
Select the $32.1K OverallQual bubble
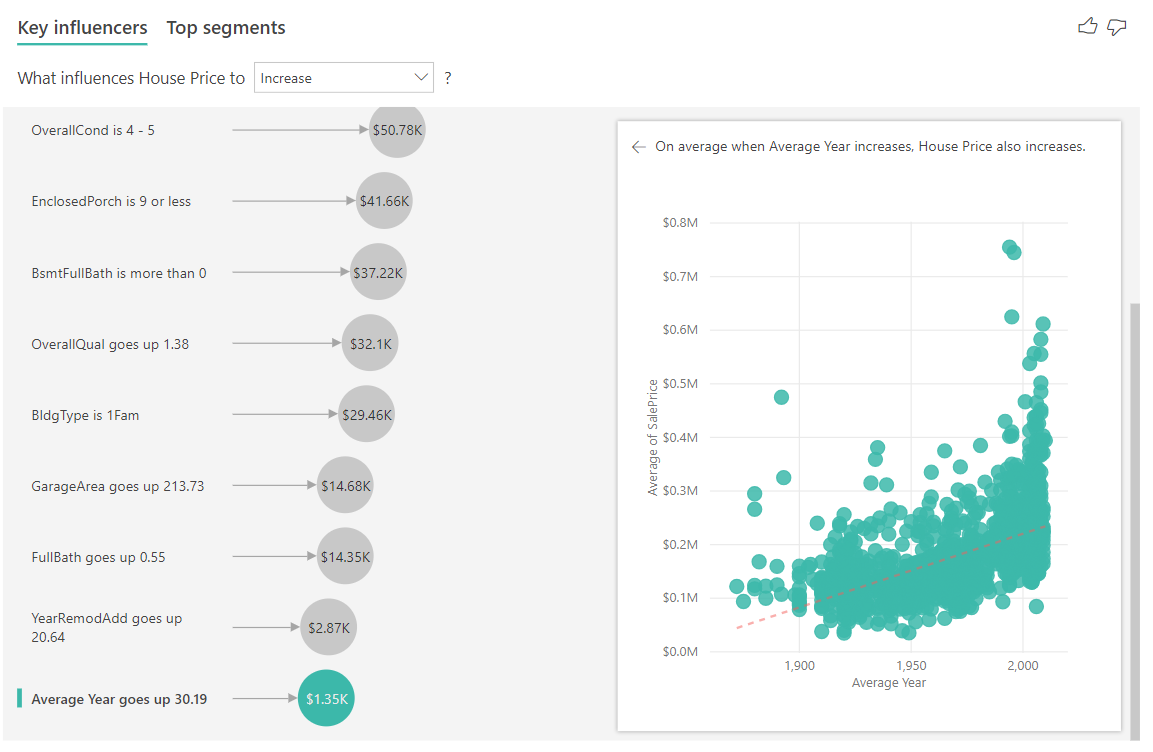pyautogui.click(x=370, y=343)
